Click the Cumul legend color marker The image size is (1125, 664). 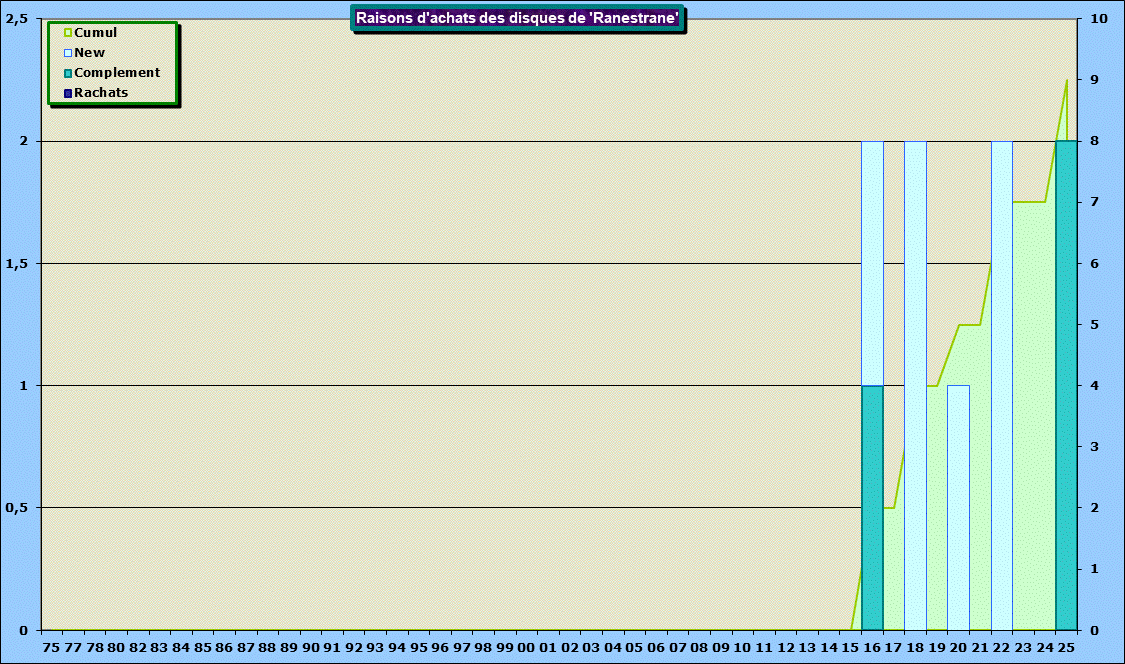(67, 33)
